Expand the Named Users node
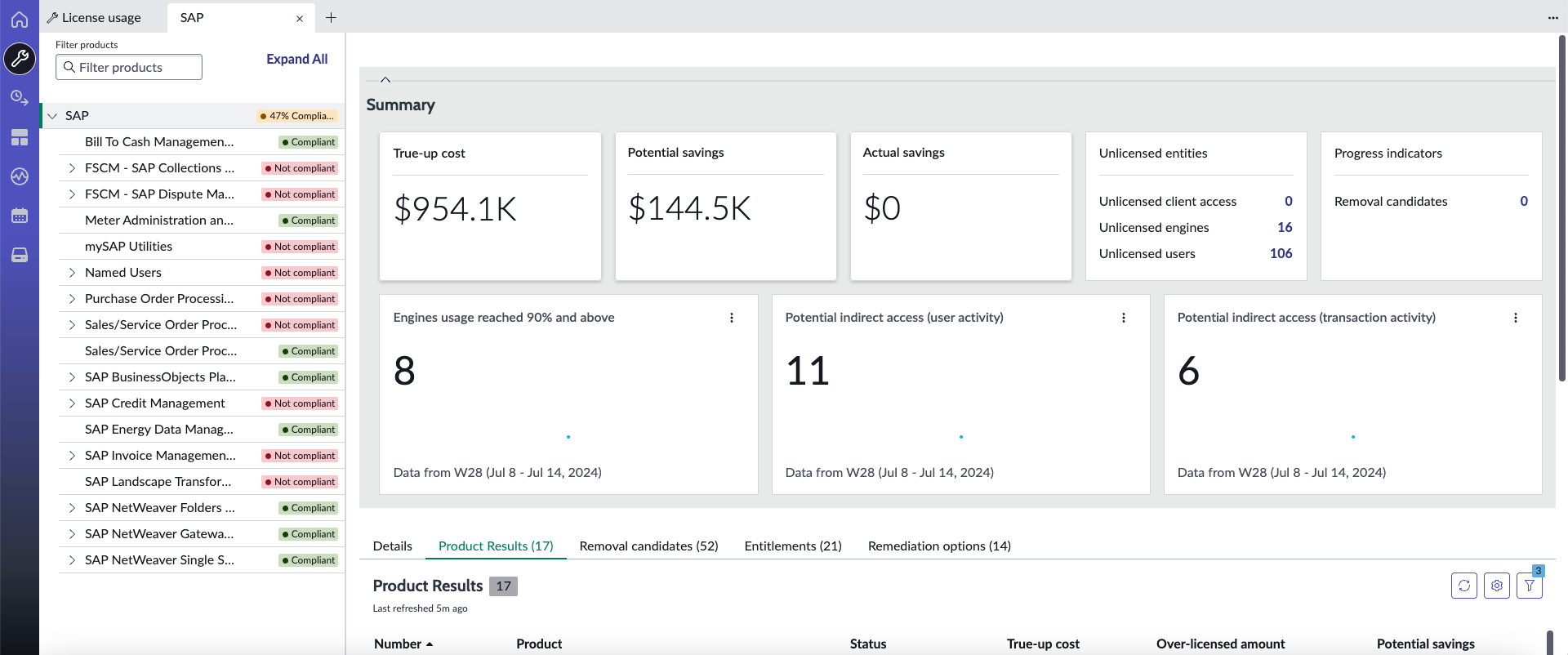The image size is (1568, 655). click(72, 273)
